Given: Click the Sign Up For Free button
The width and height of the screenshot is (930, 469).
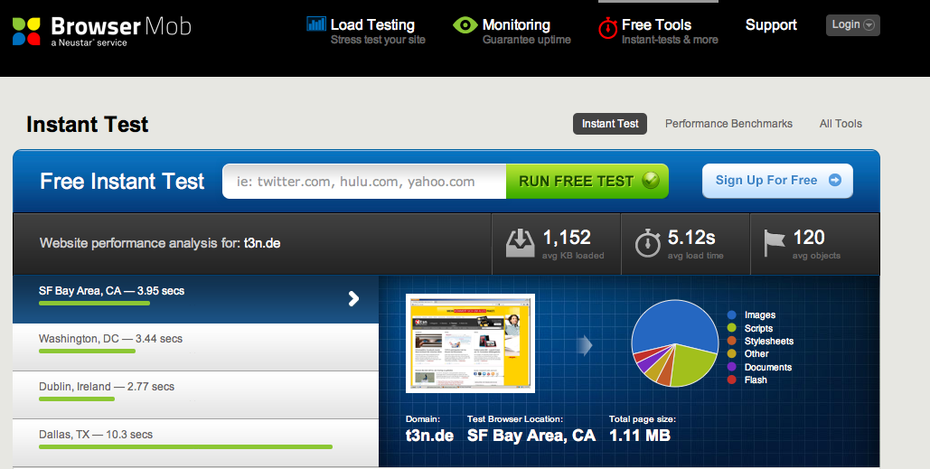Looking at the screenshot, I should (x=777, y=181).
